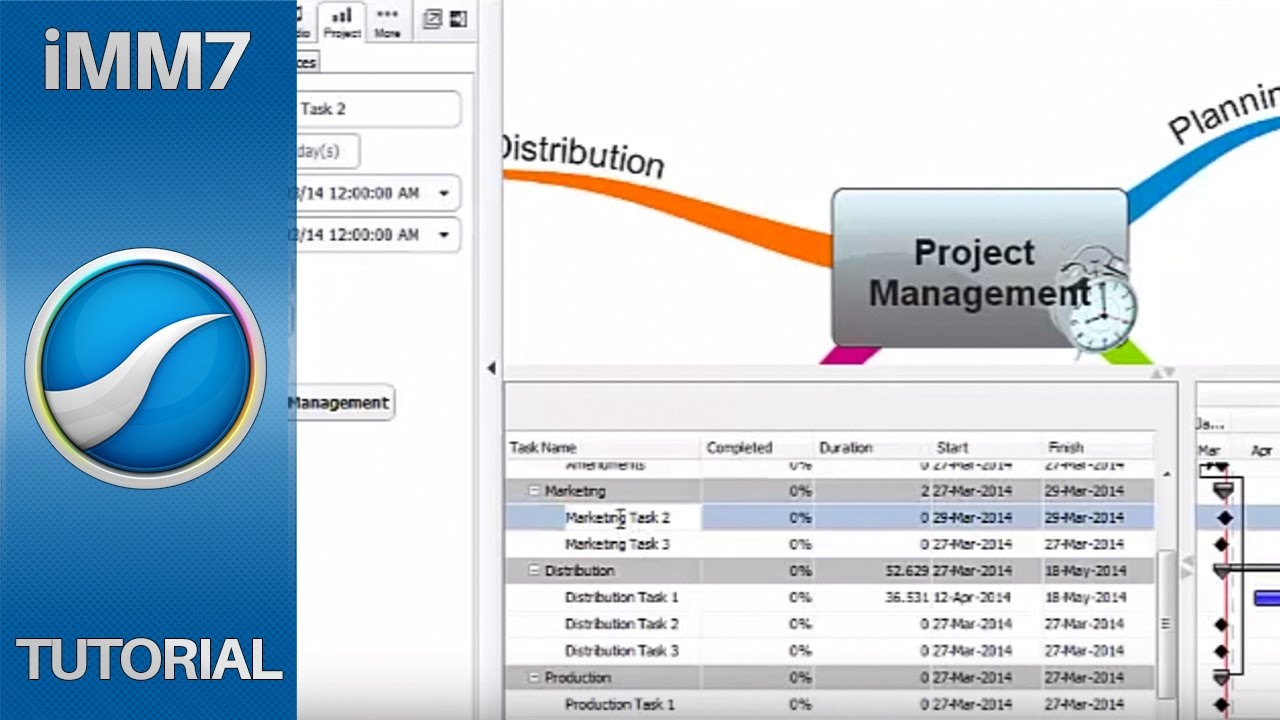This screenshot has height=720, width=1280.
Task: Click the task table scroll-up arrow
Action: point(1165,474)
